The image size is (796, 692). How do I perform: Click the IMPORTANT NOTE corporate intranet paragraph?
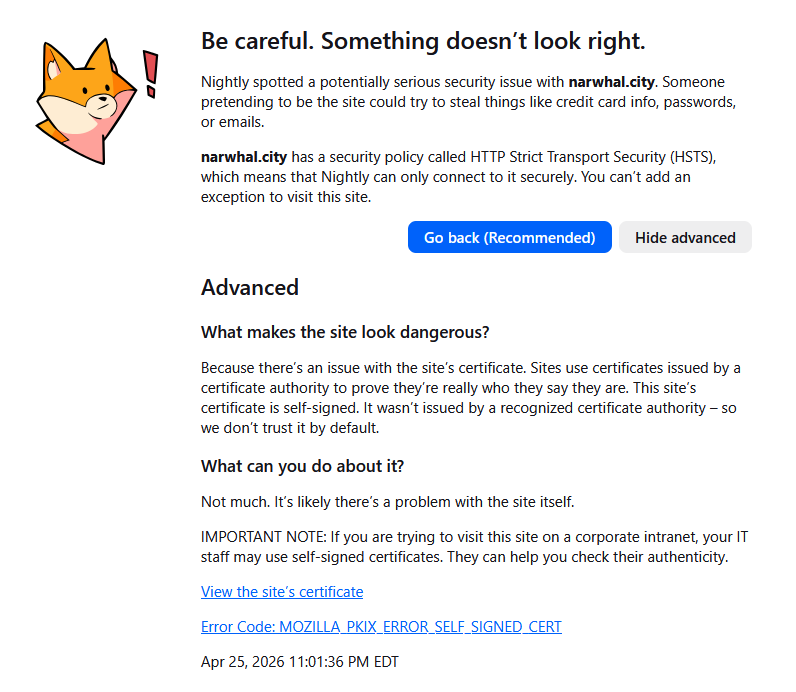point(475,547)
